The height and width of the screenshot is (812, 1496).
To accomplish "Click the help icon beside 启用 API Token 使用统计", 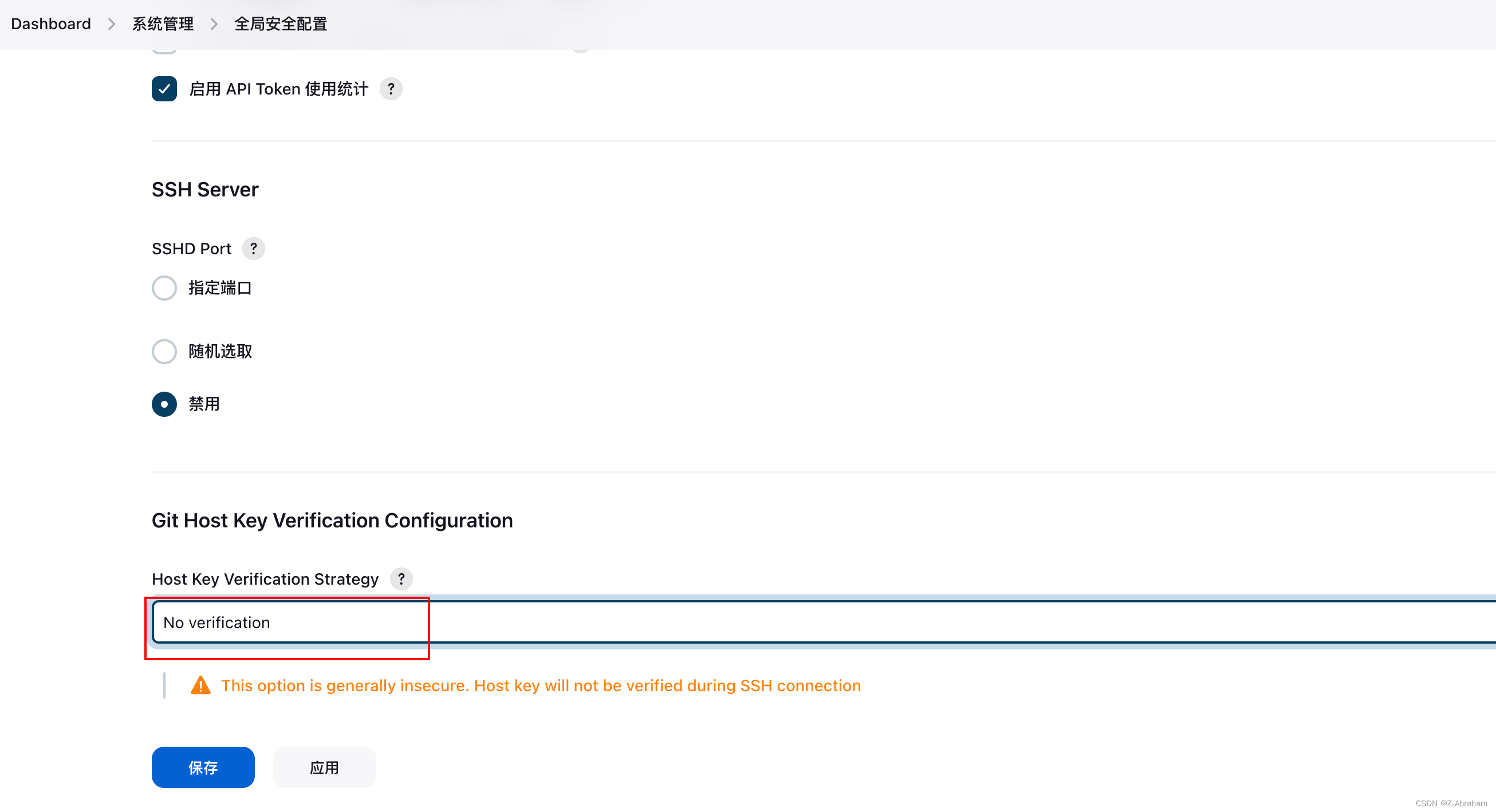I will [390, 88].
